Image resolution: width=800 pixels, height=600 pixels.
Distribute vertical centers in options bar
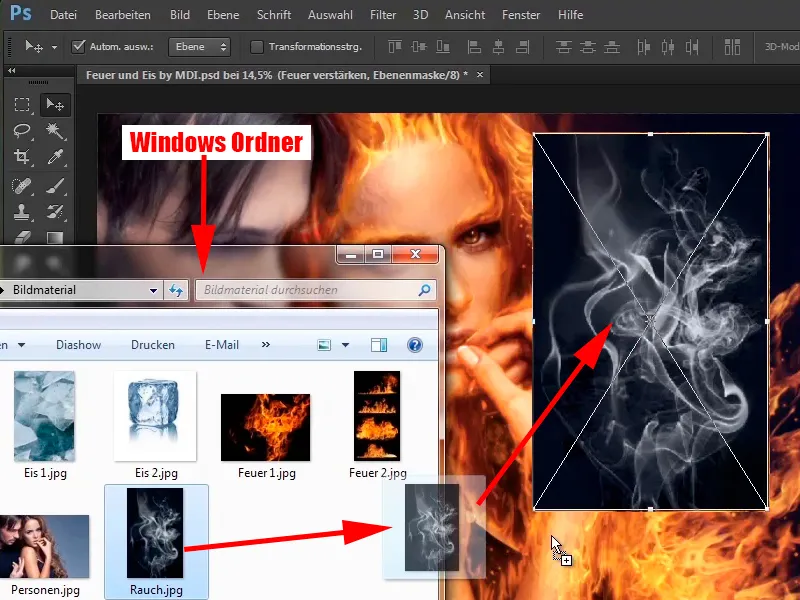point(588,47)
